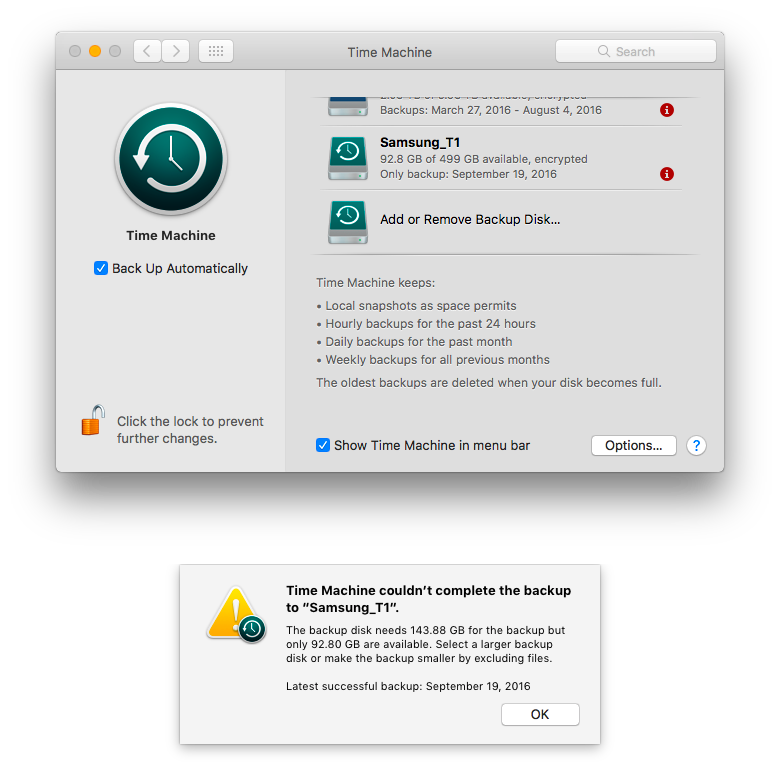Toggle the Back Up Automatically checkbox

pyautogui.click(x=101, y=268)
